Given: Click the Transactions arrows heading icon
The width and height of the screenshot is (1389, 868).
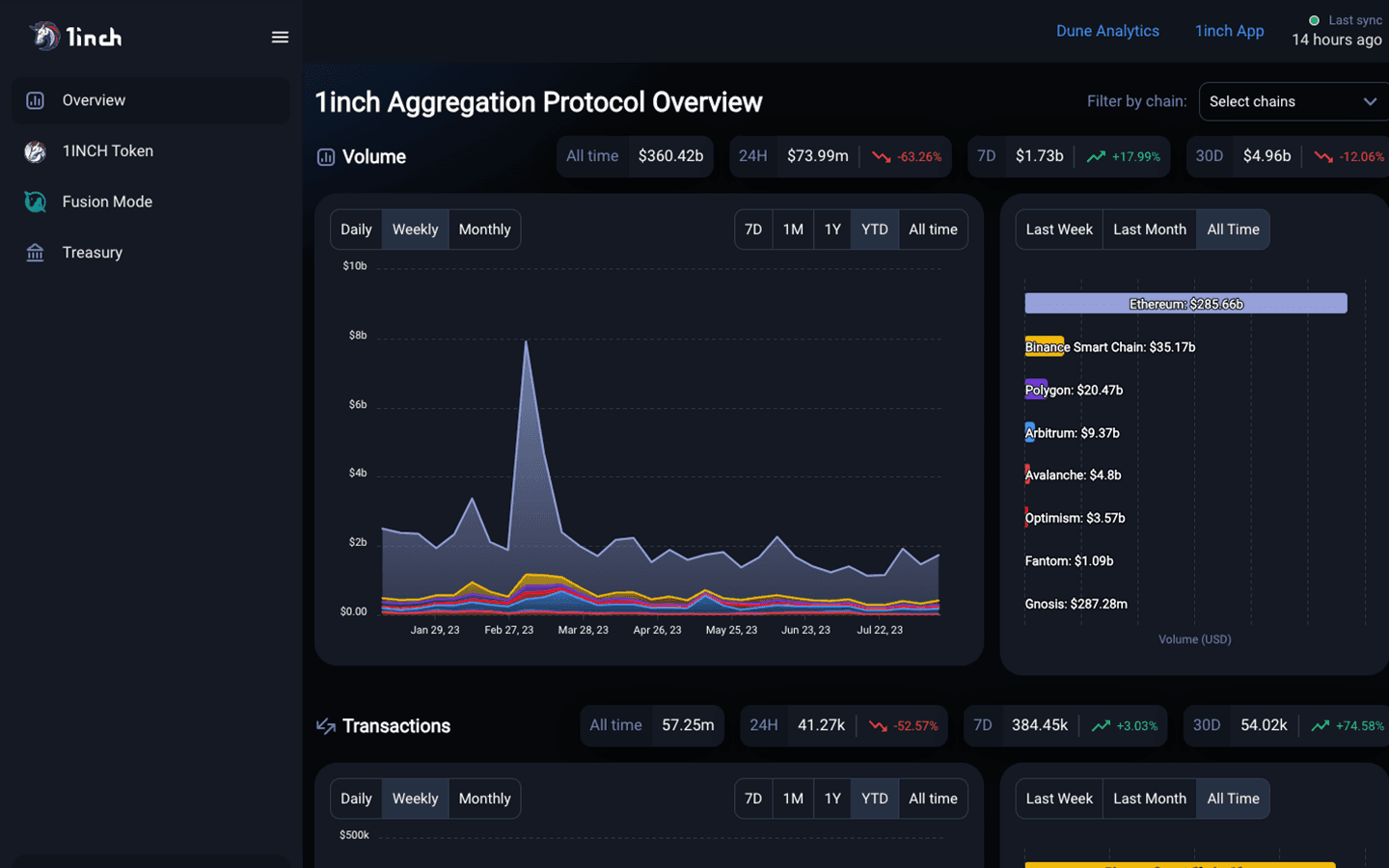Looking at the screenshot, I should click(x=326, y=726).
